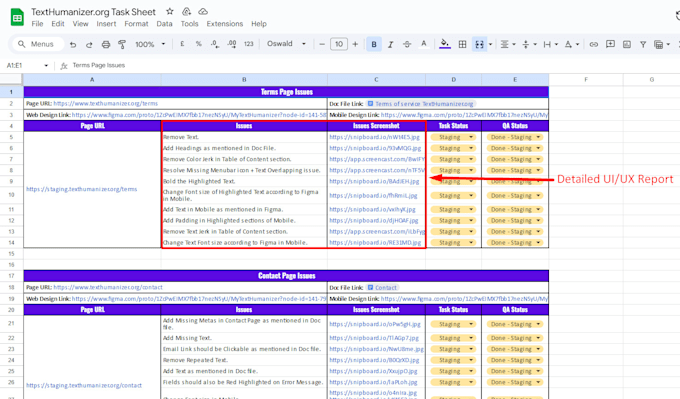Open the Extensions menu
680x399 pixels.
pyautogui.click(x=225, y=24)
